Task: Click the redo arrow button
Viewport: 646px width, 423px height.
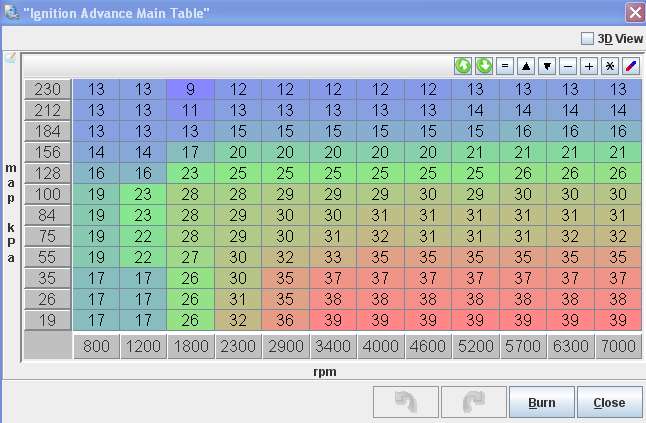Action: click(x=474, y=402)
